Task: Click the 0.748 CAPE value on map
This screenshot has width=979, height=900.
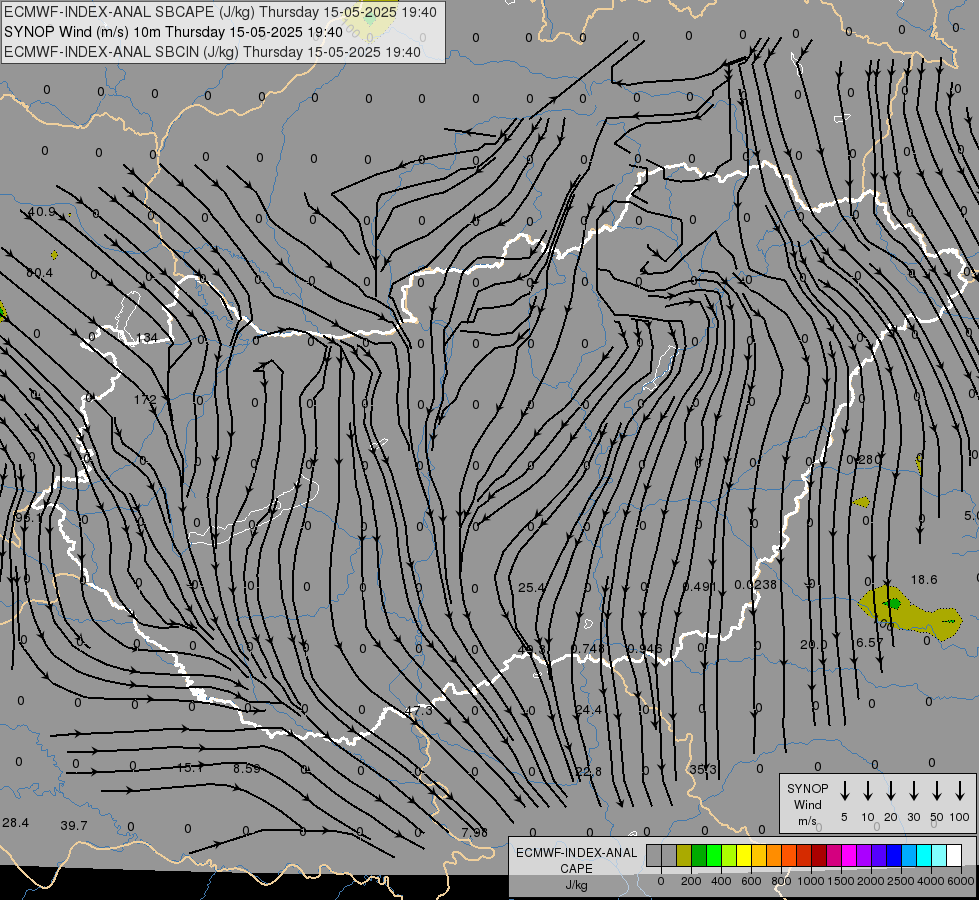Action: coord(588,649)
